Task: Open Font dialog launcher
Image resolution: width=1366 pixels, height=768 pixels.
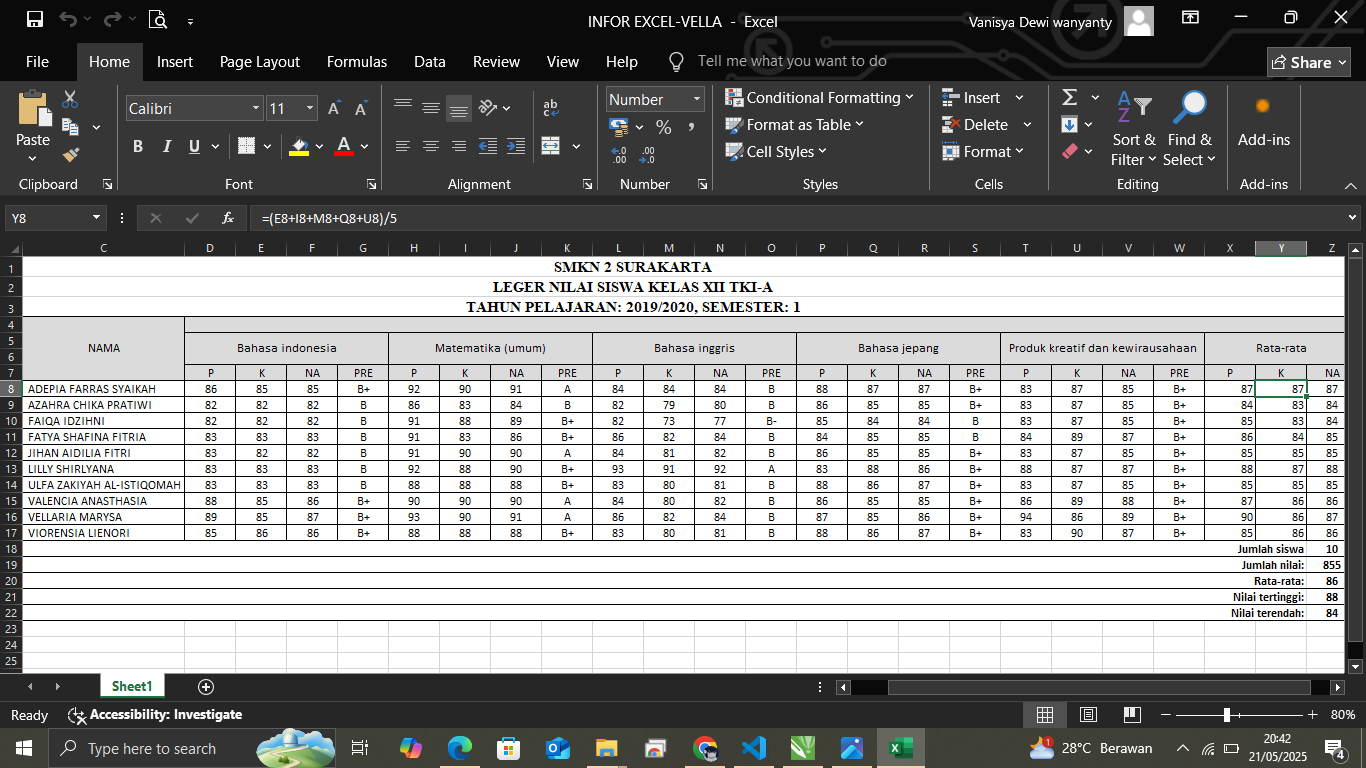Action: click(372, 184)
